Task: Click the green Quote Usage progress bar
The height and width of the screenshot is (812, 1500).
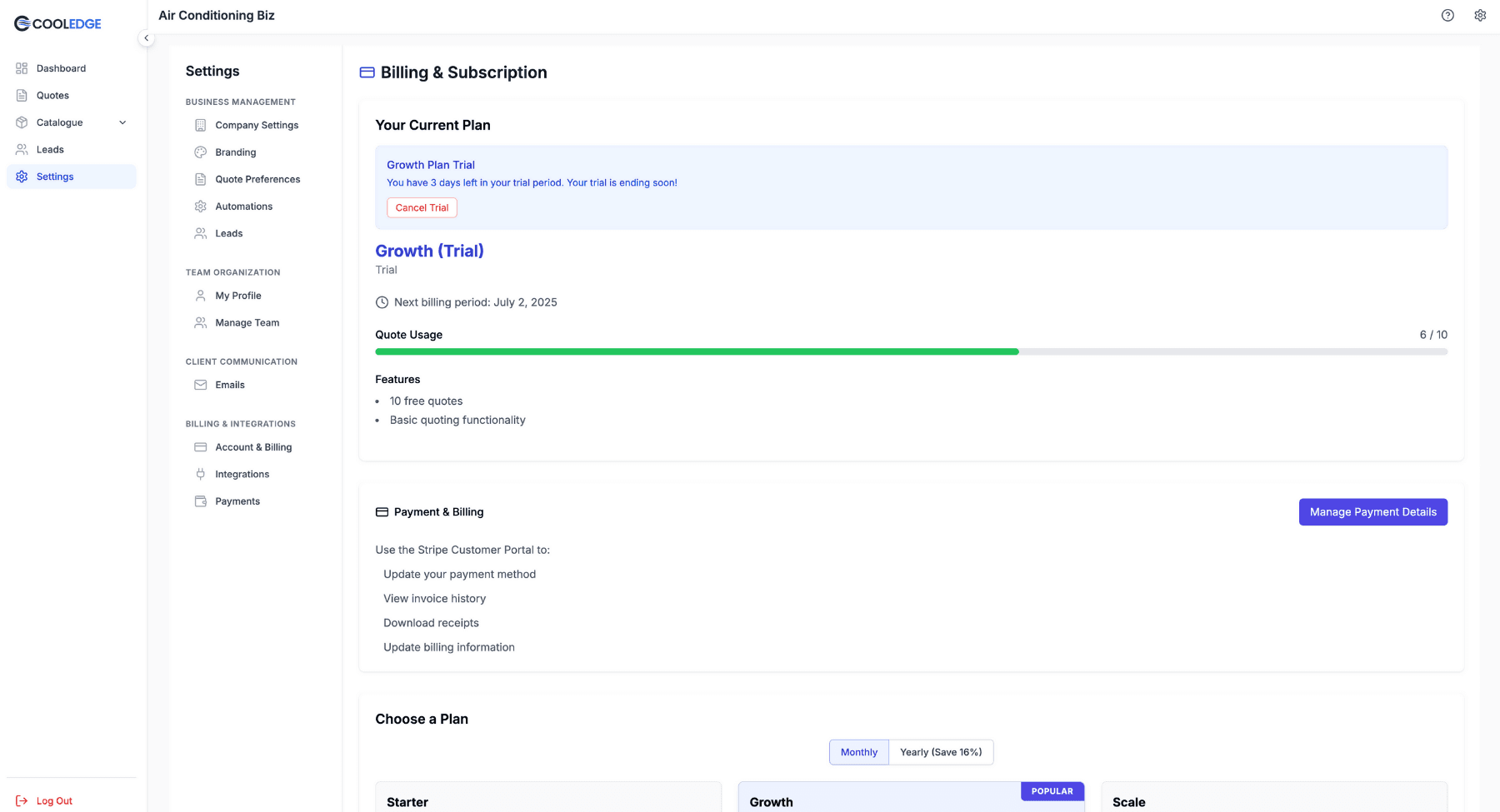Action: click(x=697, y=352)
